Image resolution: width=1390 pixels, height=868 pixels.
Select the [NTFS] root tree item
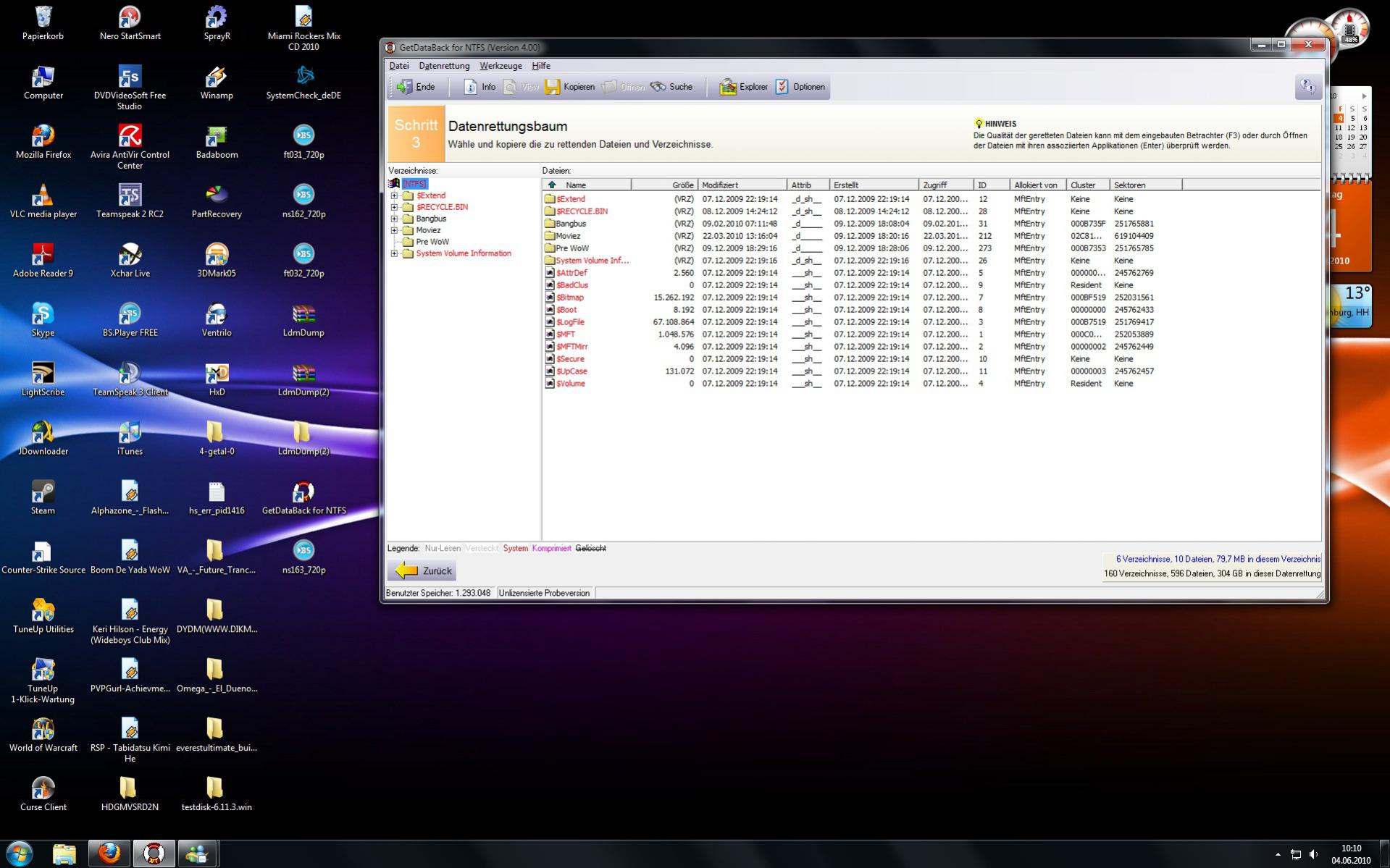[x=414, y=184]
